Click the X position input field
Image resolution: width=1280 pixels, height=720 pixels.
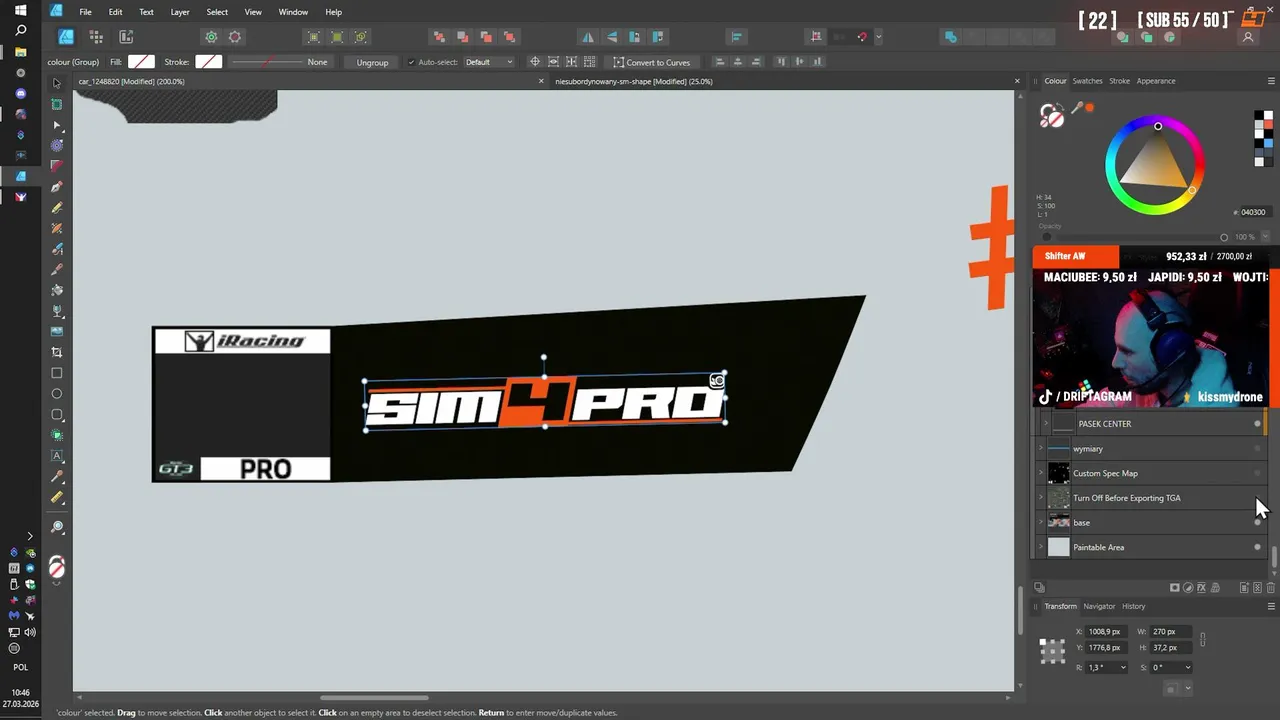click(1107, 632)
